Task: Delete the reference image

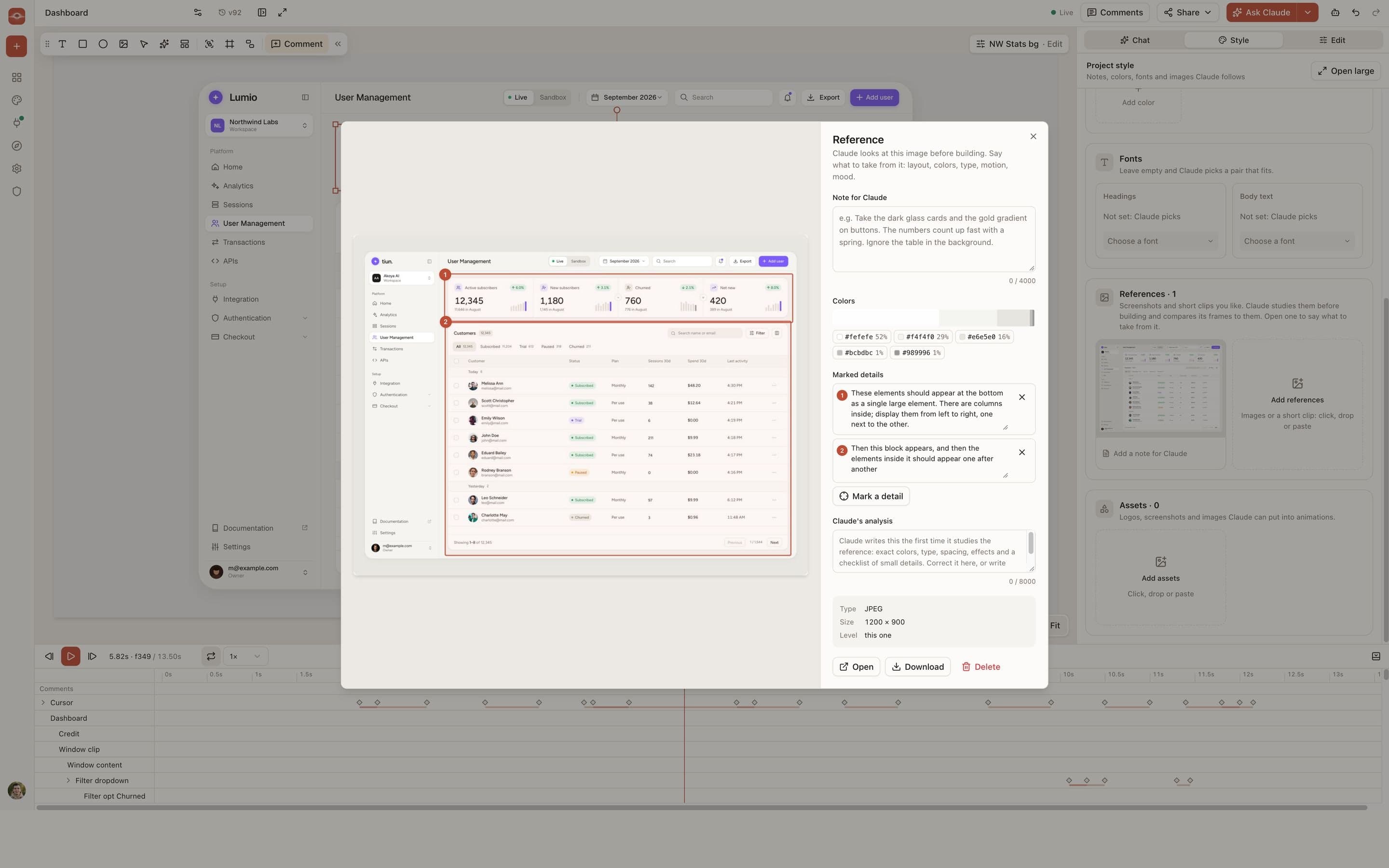Action: point(981,667)
